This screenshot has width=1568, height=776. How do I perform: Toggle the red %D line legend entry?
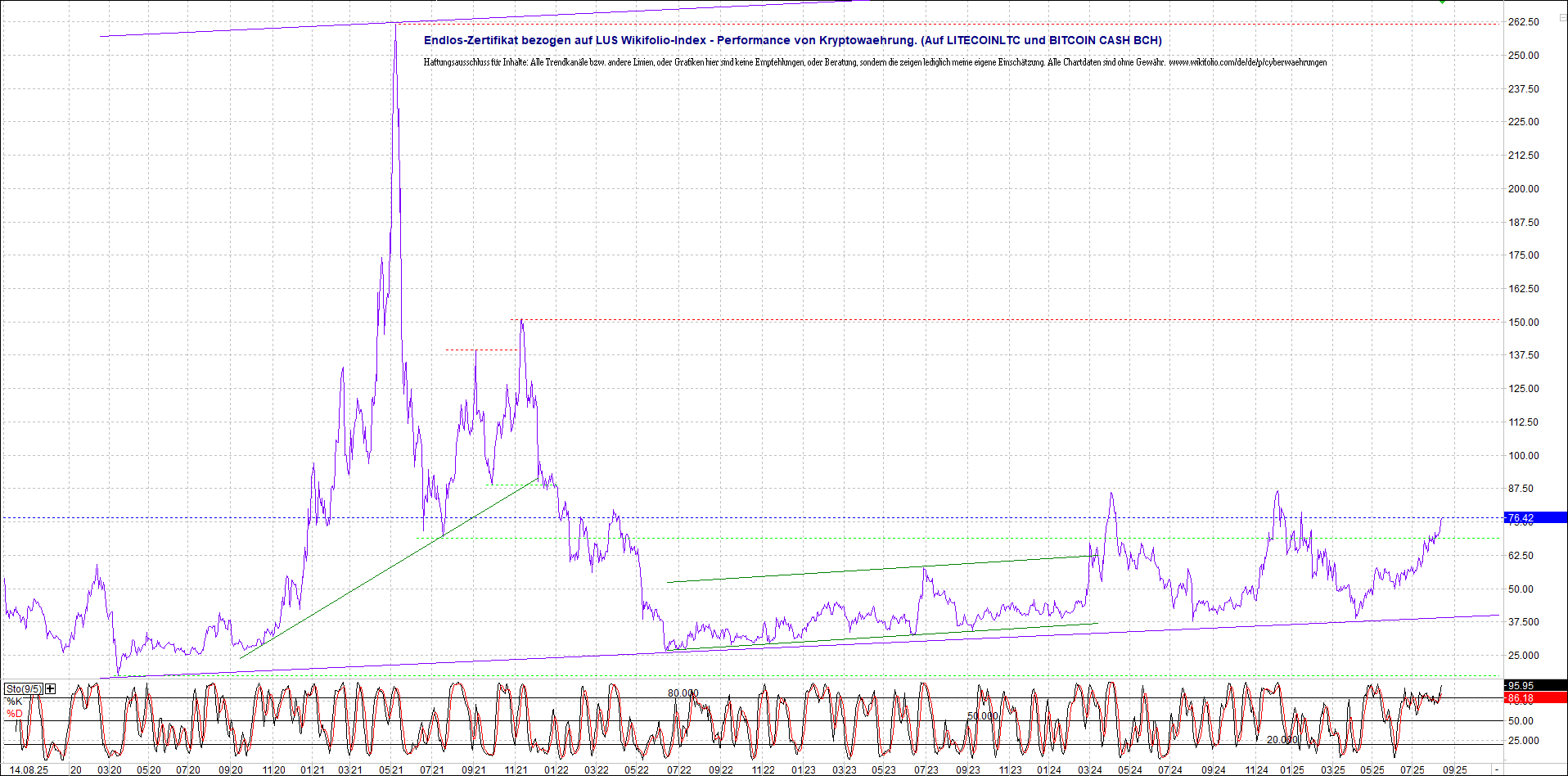14,714
